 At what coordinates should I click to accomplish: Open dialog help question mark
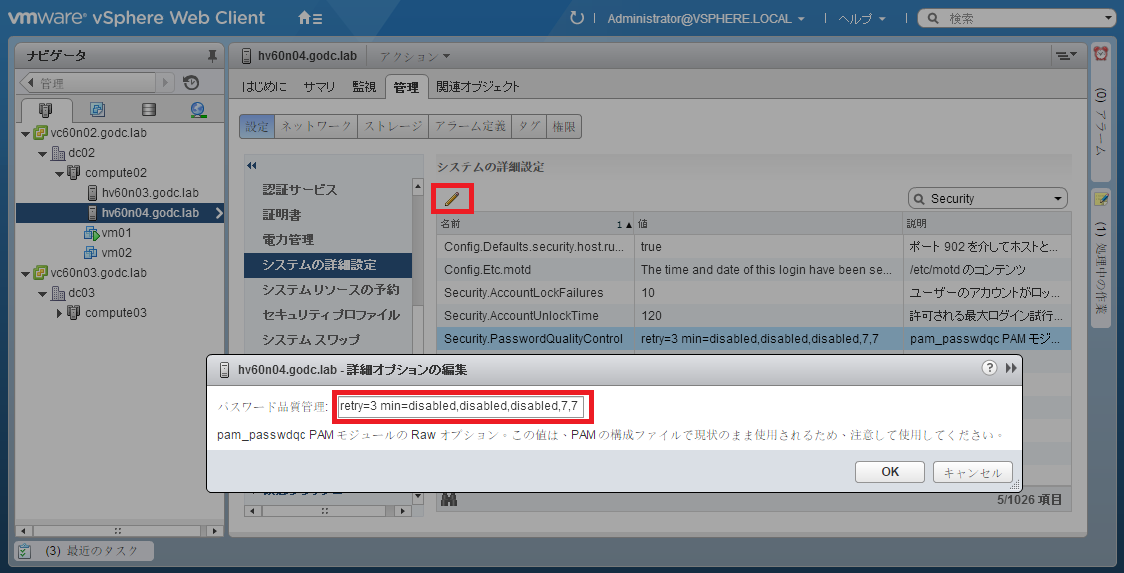989,368
